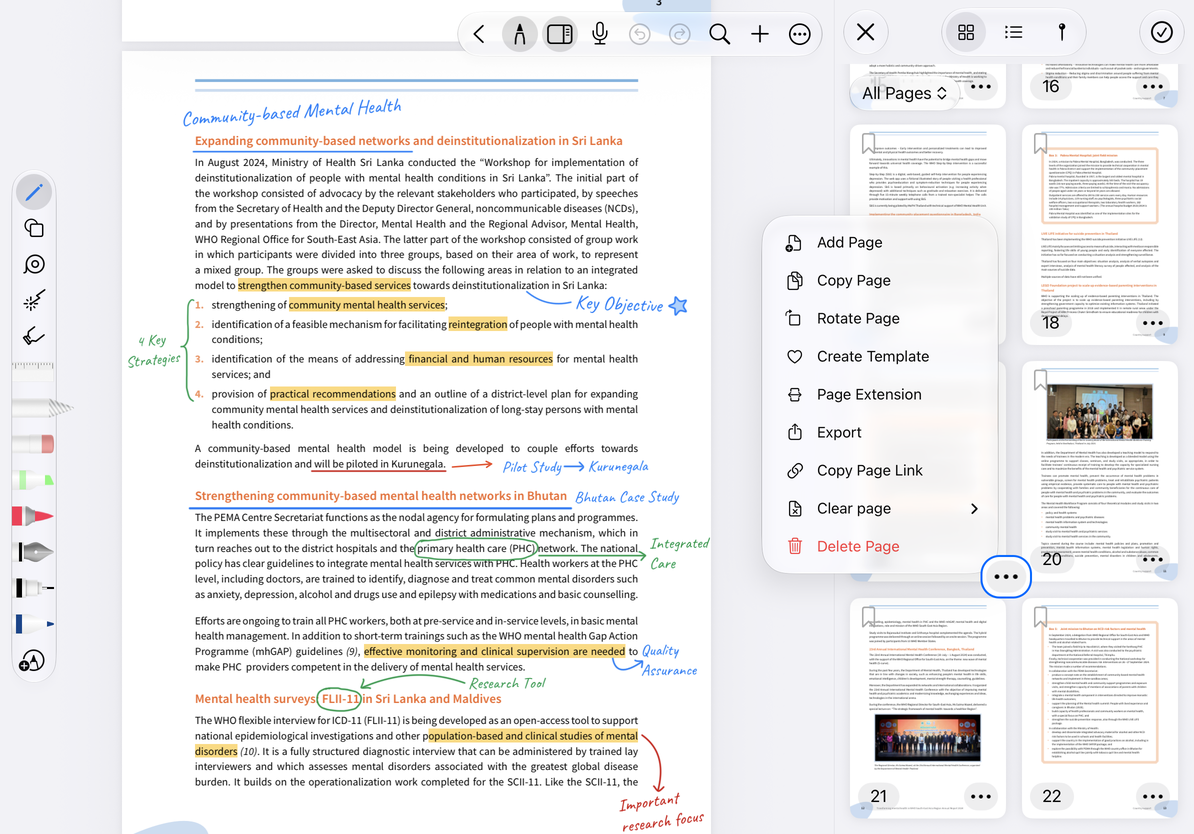
Task: Undo the last action
Action: coord(640,34)
